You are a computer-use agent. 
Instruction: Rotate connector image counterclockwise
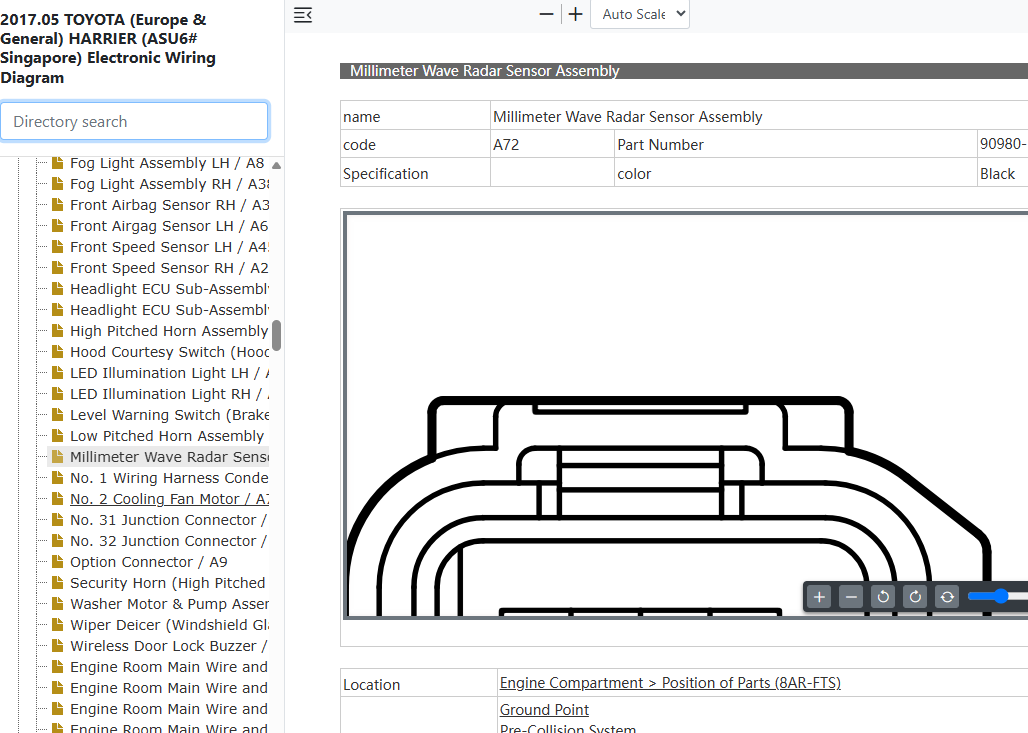point(883,597)
